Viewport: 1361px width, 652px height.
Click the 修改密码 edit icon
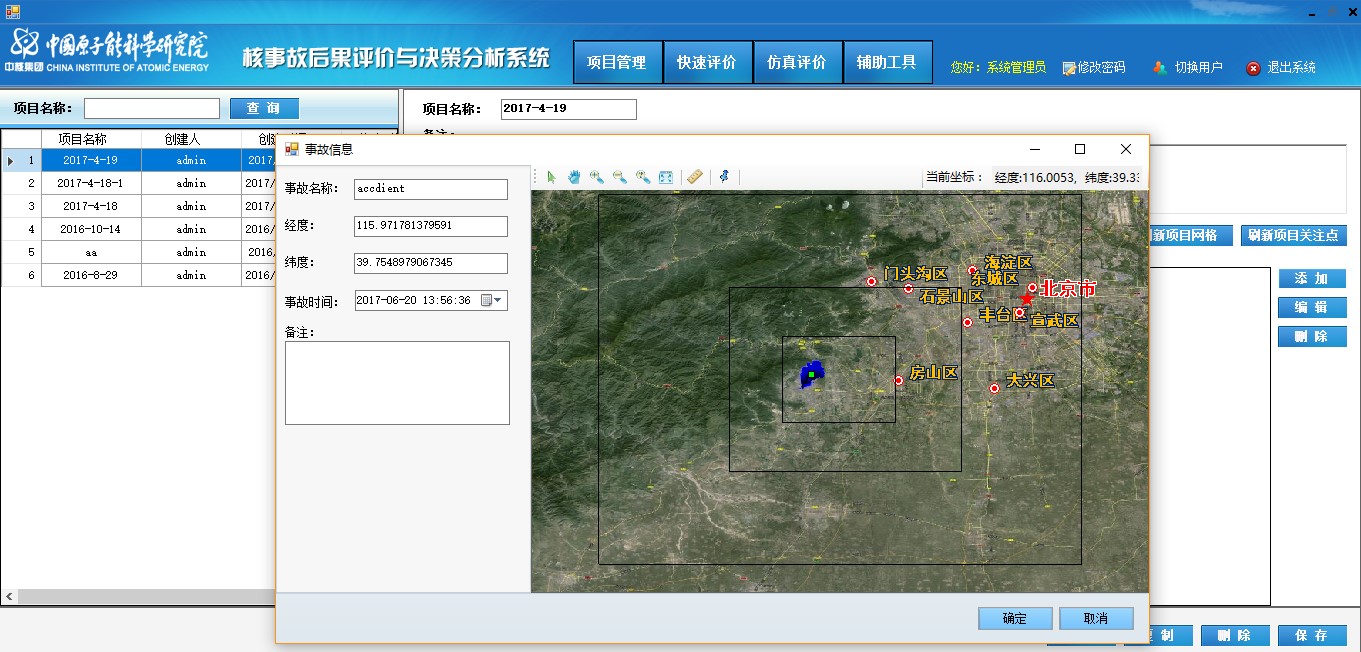(1069, 68)
